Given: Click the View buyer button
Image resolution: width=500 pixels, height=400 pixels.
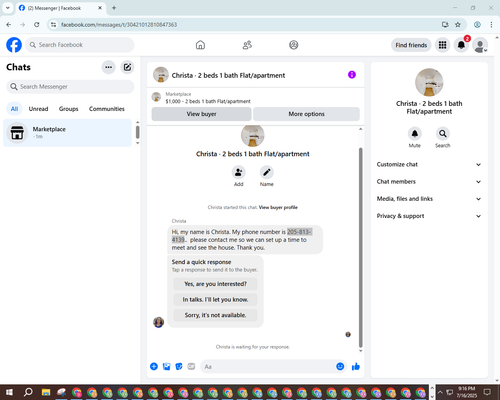Looking at the screenshot, I should click(x=201, y=114).
